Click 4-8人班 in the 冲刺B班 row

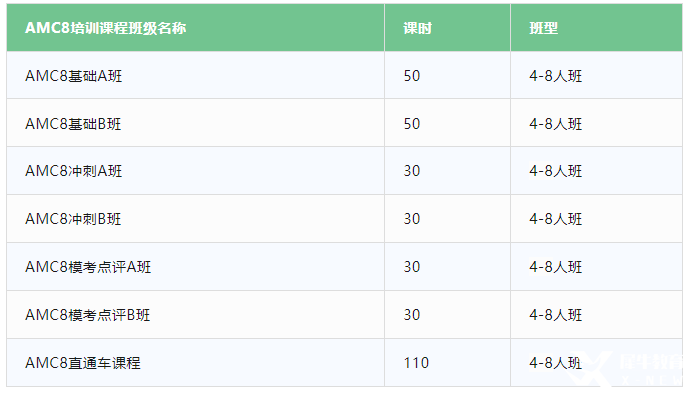pos(555,219)
